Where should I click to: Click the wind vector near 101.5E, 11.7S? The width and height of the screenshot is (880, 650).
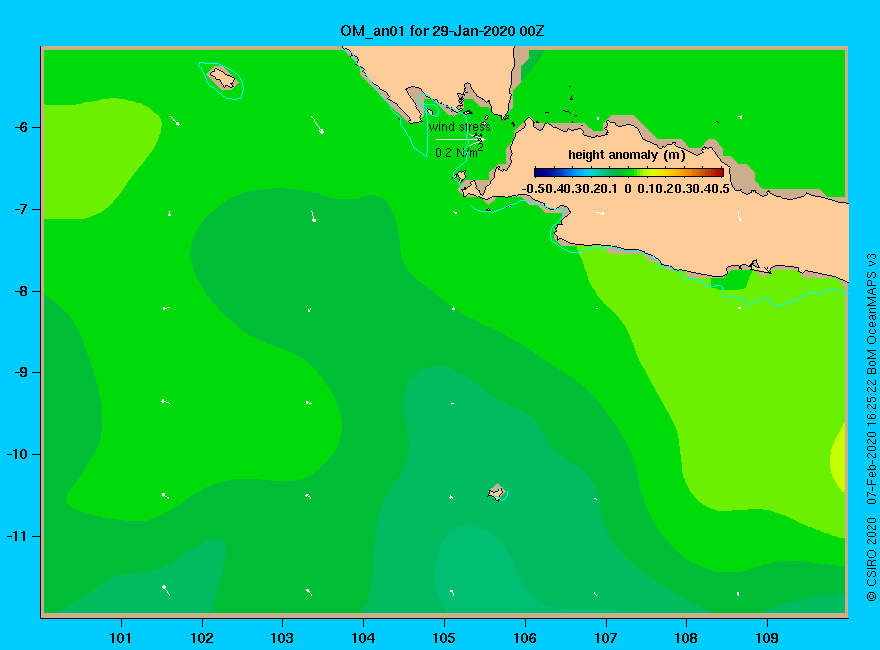pyautogui.click(x=166, y=589)
